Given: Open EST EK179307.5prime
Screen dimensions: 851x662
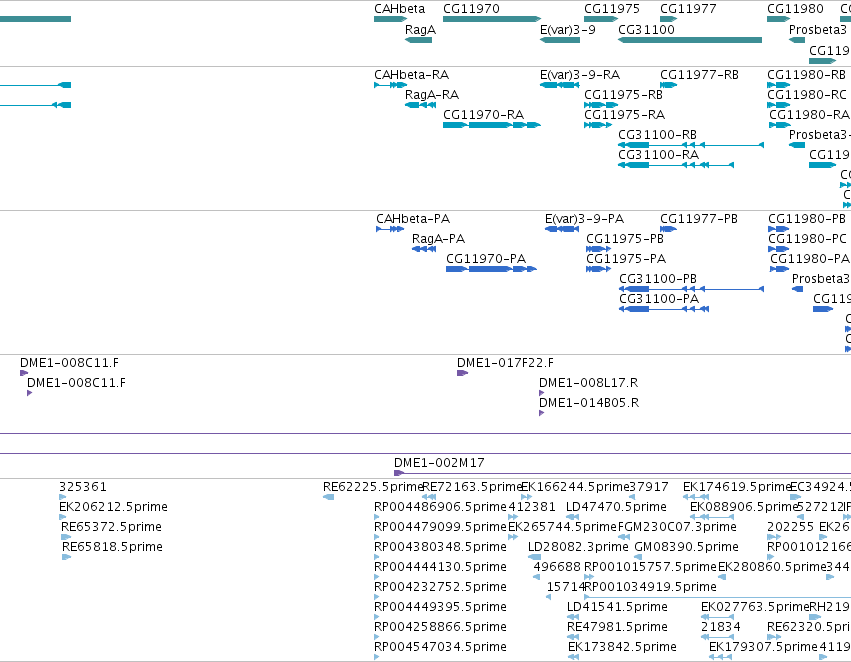Looking at the screenshot, I should 763,647.
